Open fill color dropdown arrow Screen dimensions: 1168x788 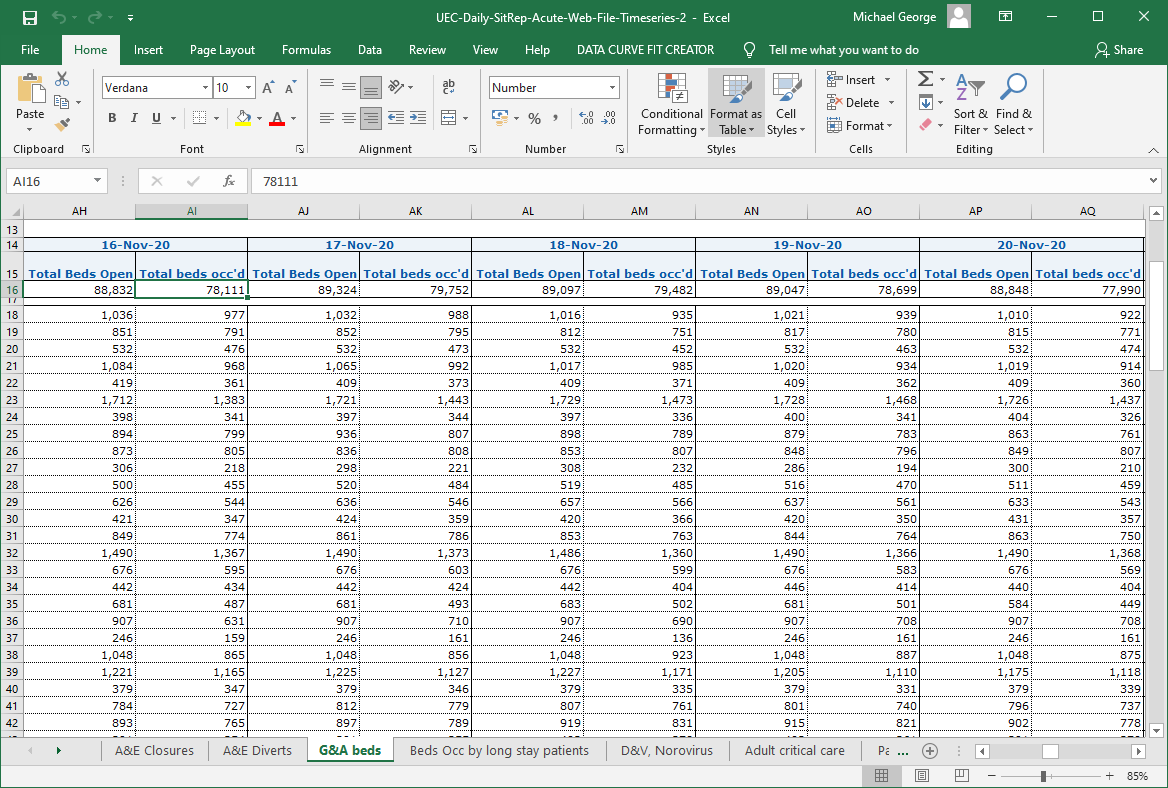click(x=259, y=118)
